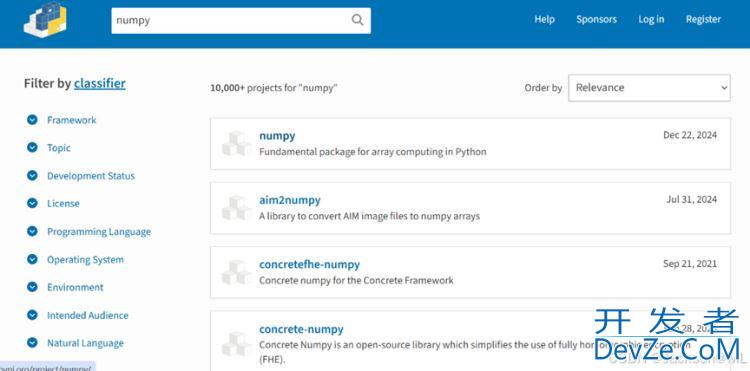
Task: Expand the Programming Language filter chevron
Action: tap(32, 231)
